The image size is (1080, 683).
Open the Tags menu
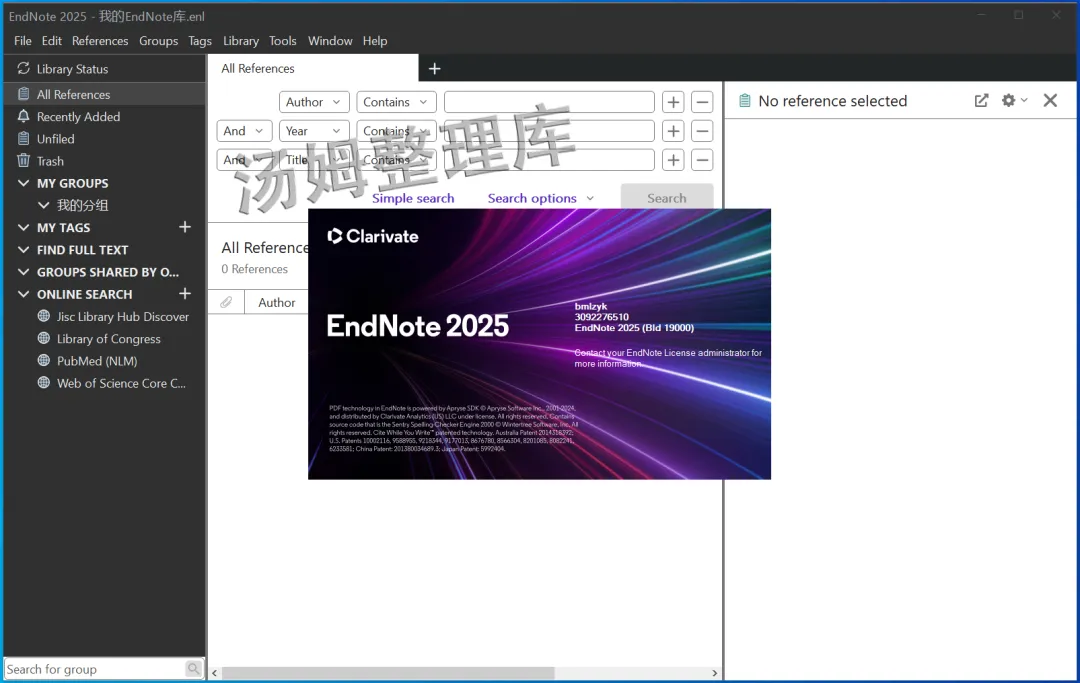point(200,41)
